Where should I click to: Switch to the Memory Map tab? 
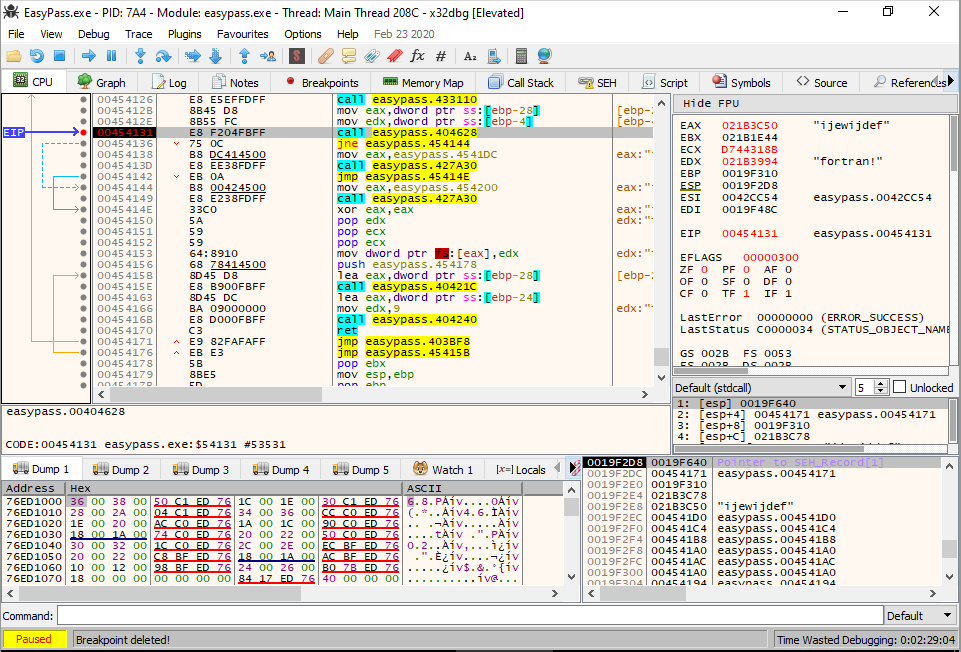click(x=422, y=82)
